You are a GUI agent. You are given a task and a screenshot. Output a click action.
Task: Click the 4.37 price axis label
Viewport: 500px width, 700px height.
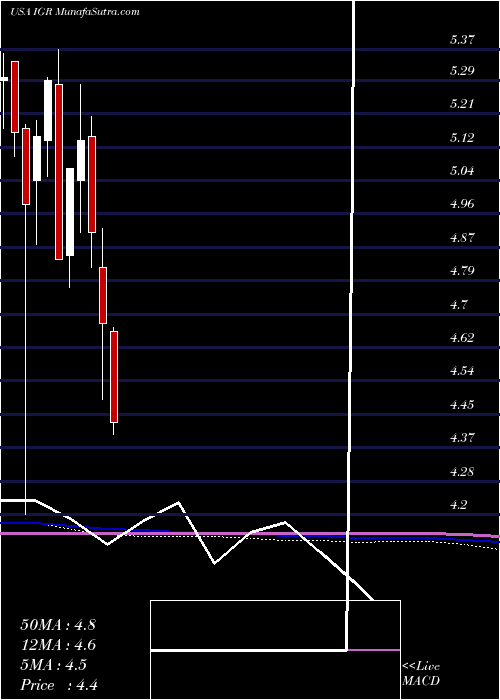tap(462, 438)
